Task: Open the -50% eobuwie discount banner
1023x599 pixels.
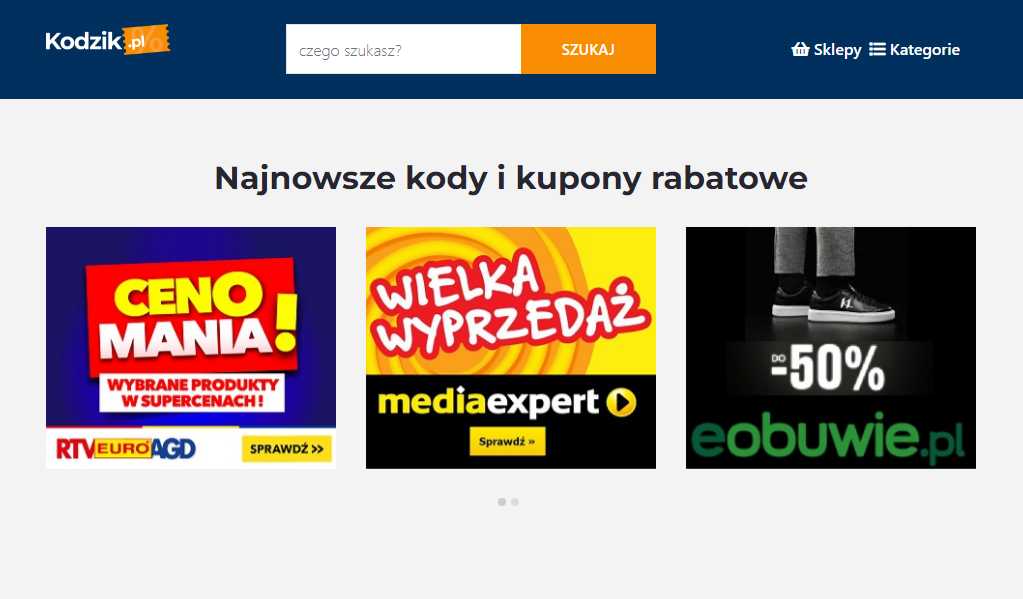Action: click(x=831, y=348)
